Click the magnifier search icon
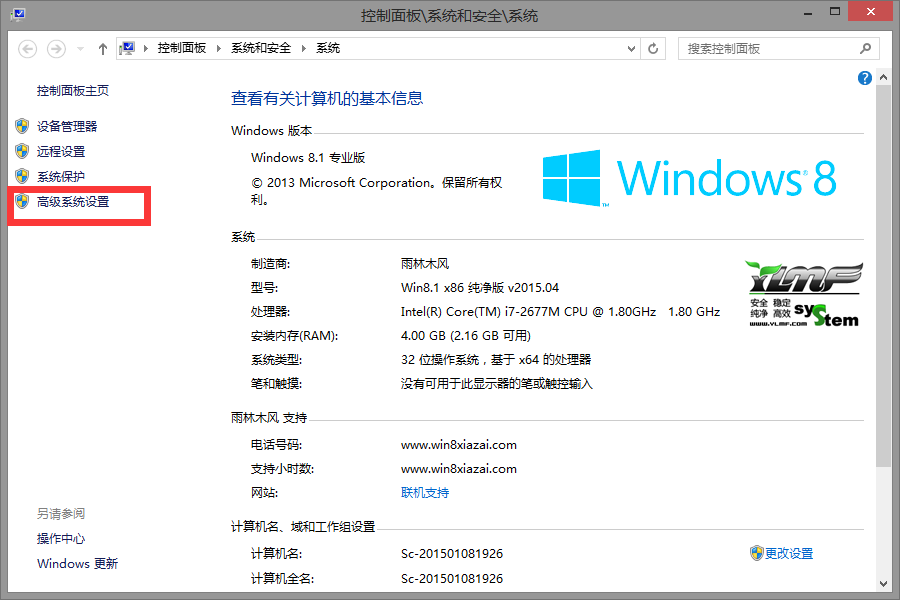900x600 pixels. click(x=866, y=49)
